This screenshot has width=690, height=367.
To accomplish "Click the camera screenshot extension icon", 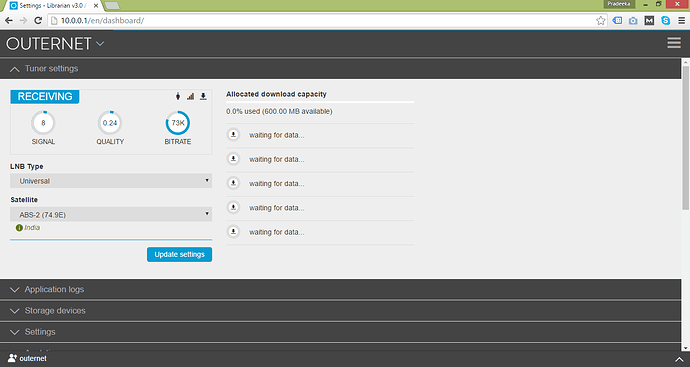I will point(633,20).
